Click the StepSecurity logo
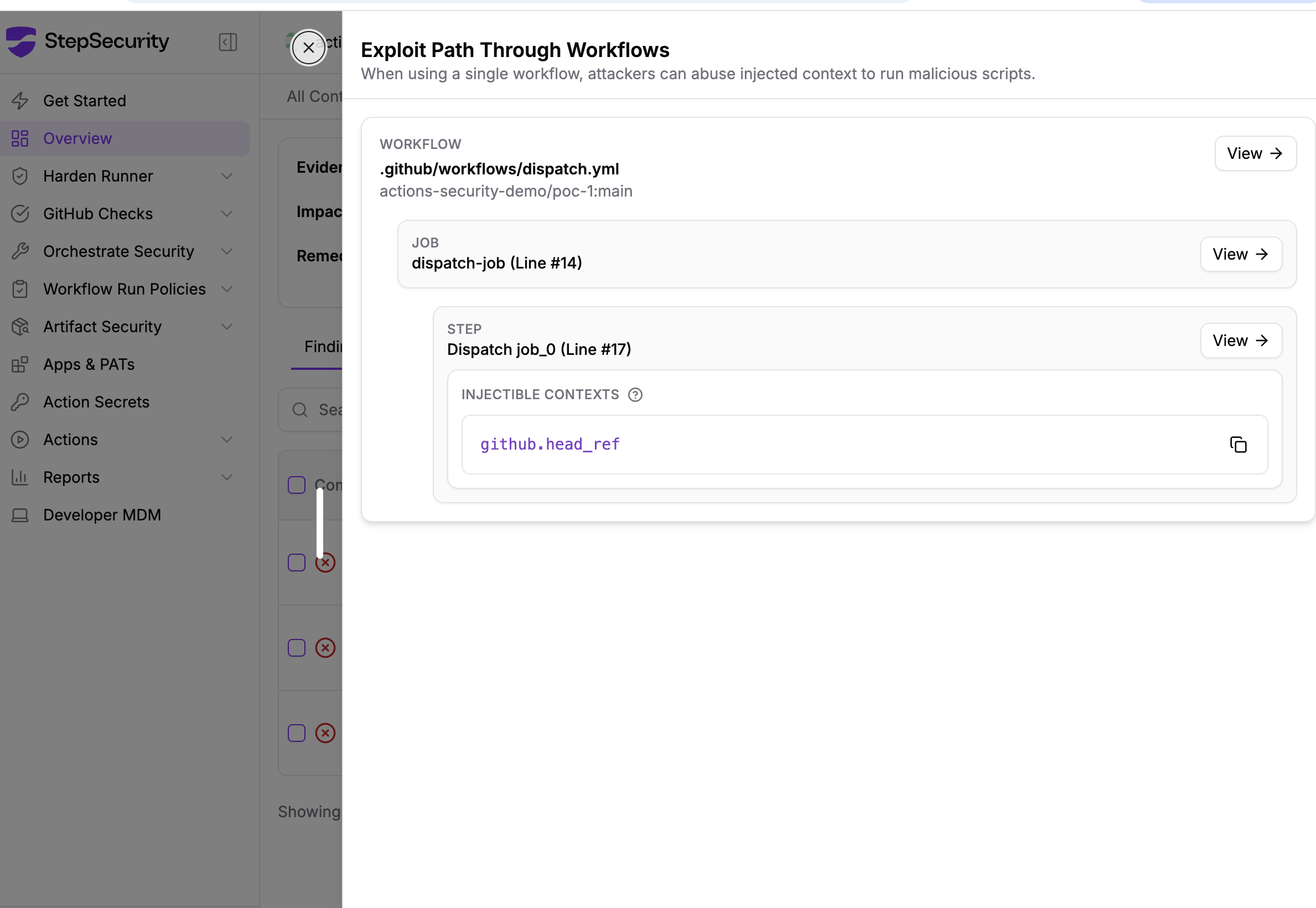The width and height of the screenshot is (1316, 908). pos(22,42)
